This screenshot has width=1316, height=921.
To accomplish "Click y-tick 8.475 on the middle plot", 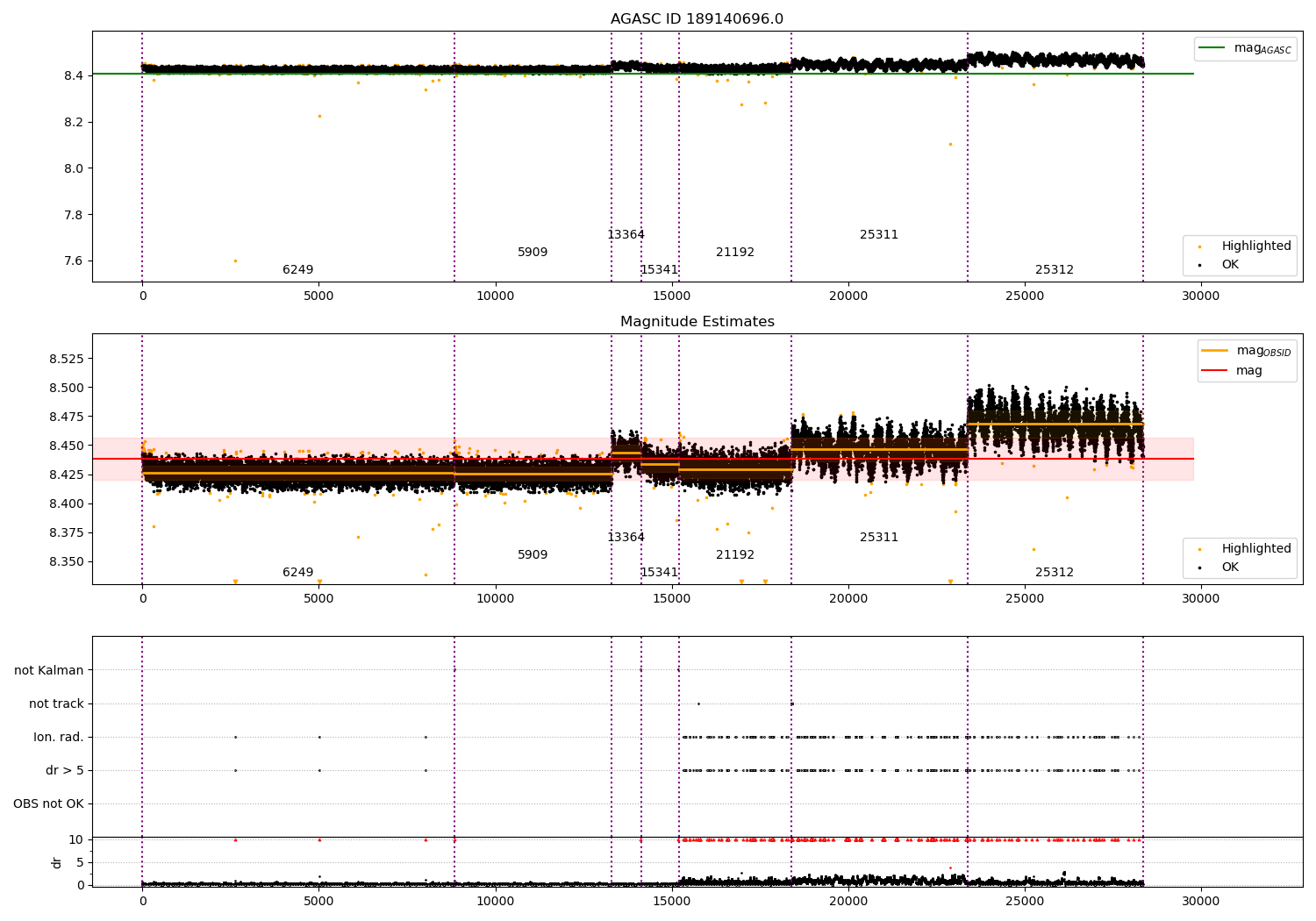I will click(67, 417).
